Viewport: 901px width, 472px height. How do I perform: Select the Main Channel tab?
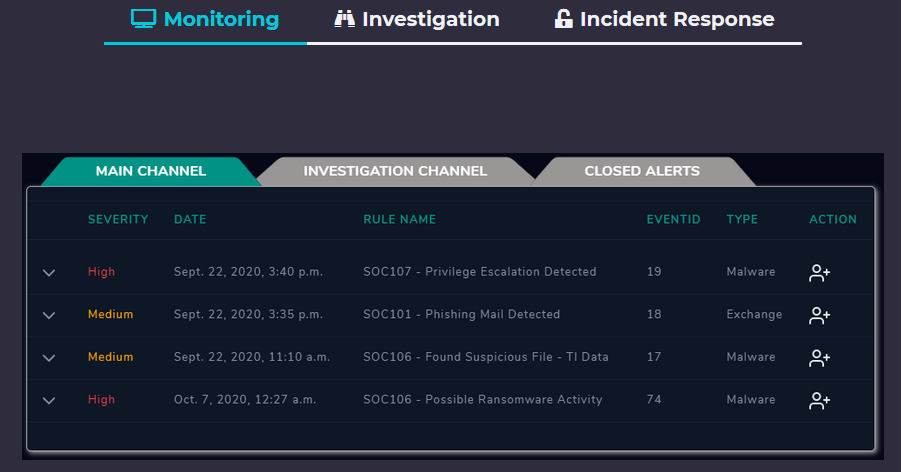pos(151,171)
